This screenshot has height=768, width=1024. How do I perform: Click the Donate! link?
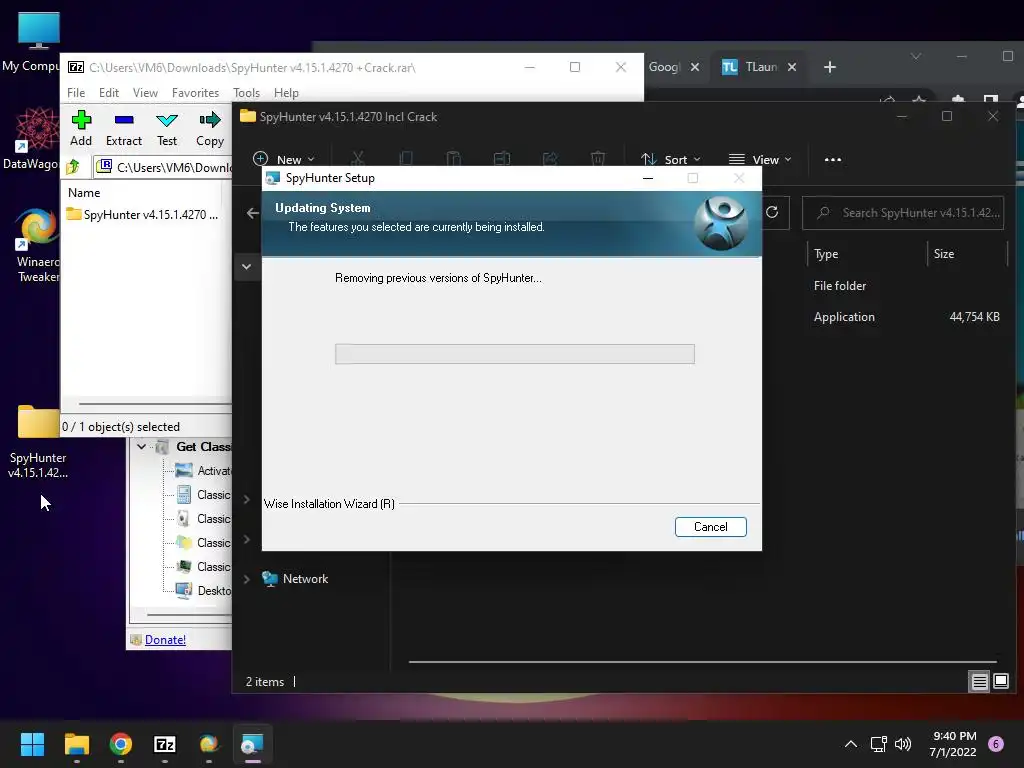click(165, 640)
